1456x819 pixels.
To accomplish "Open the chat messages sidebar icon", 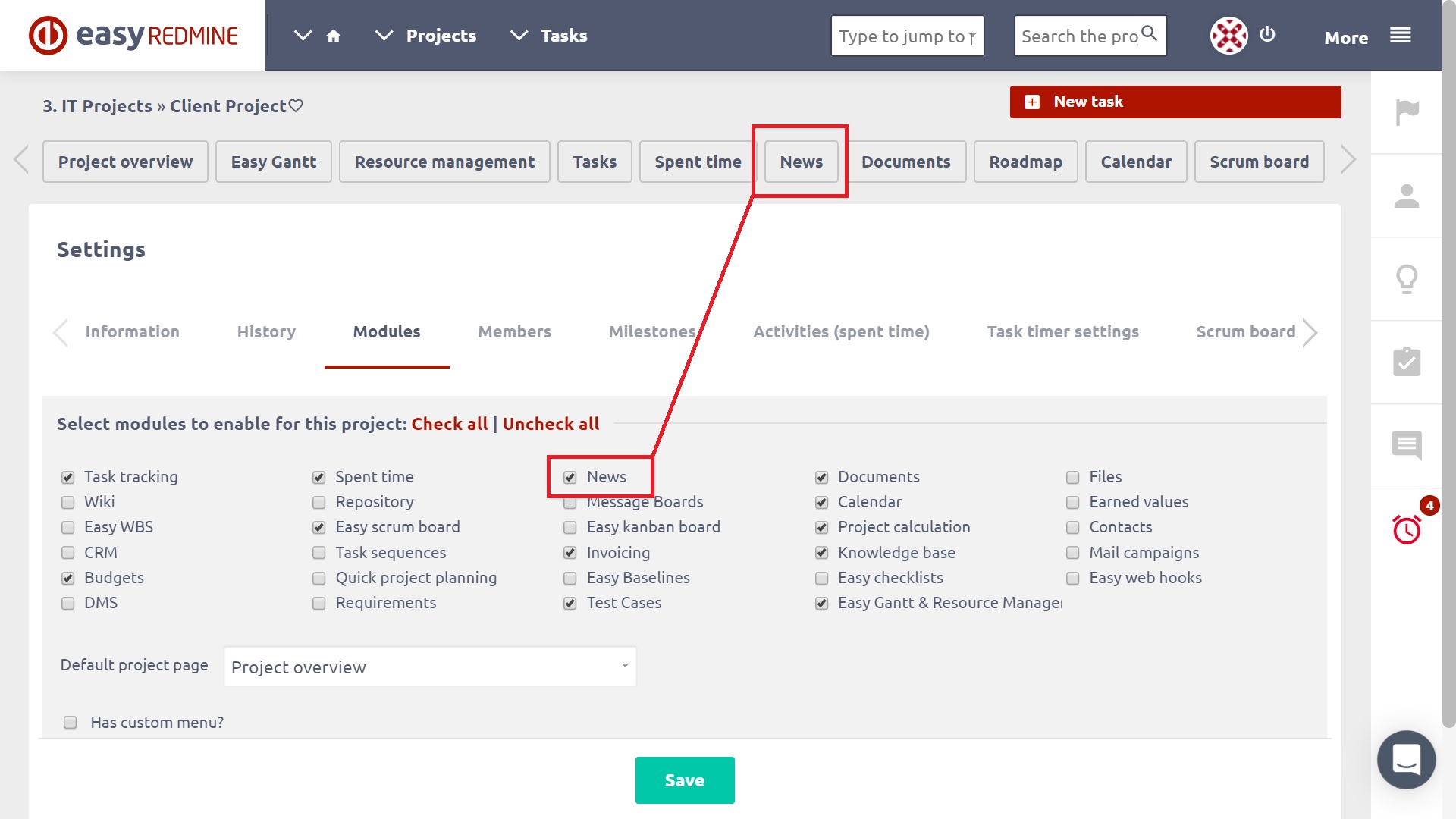I will tap(1407, 445).
